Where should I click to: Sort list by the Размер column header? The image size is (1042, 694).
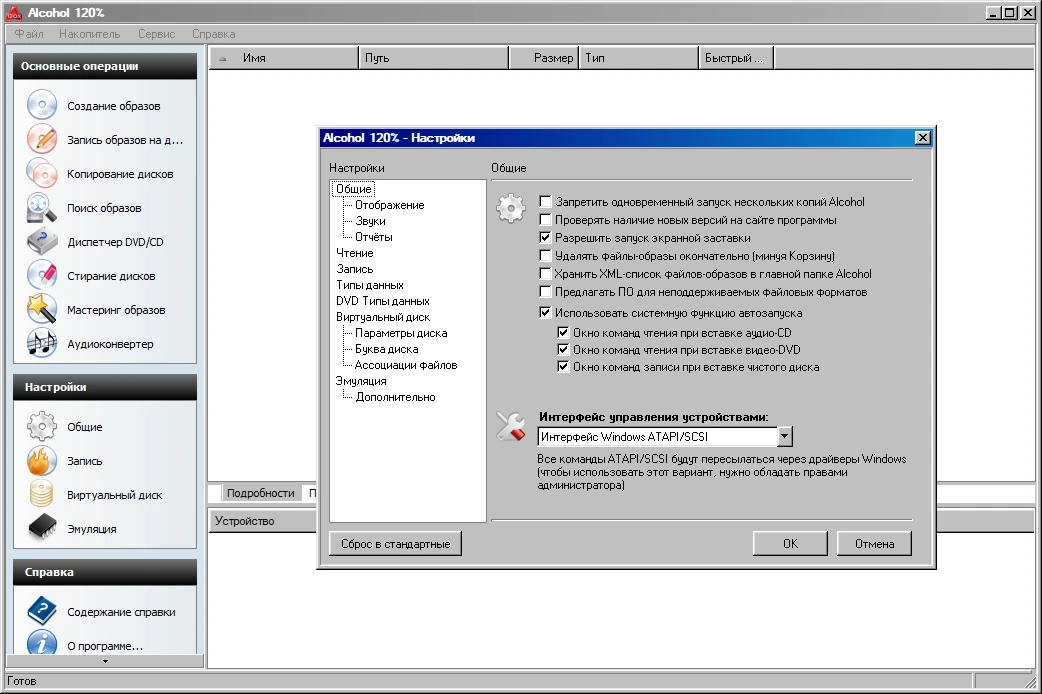(544, 58)
